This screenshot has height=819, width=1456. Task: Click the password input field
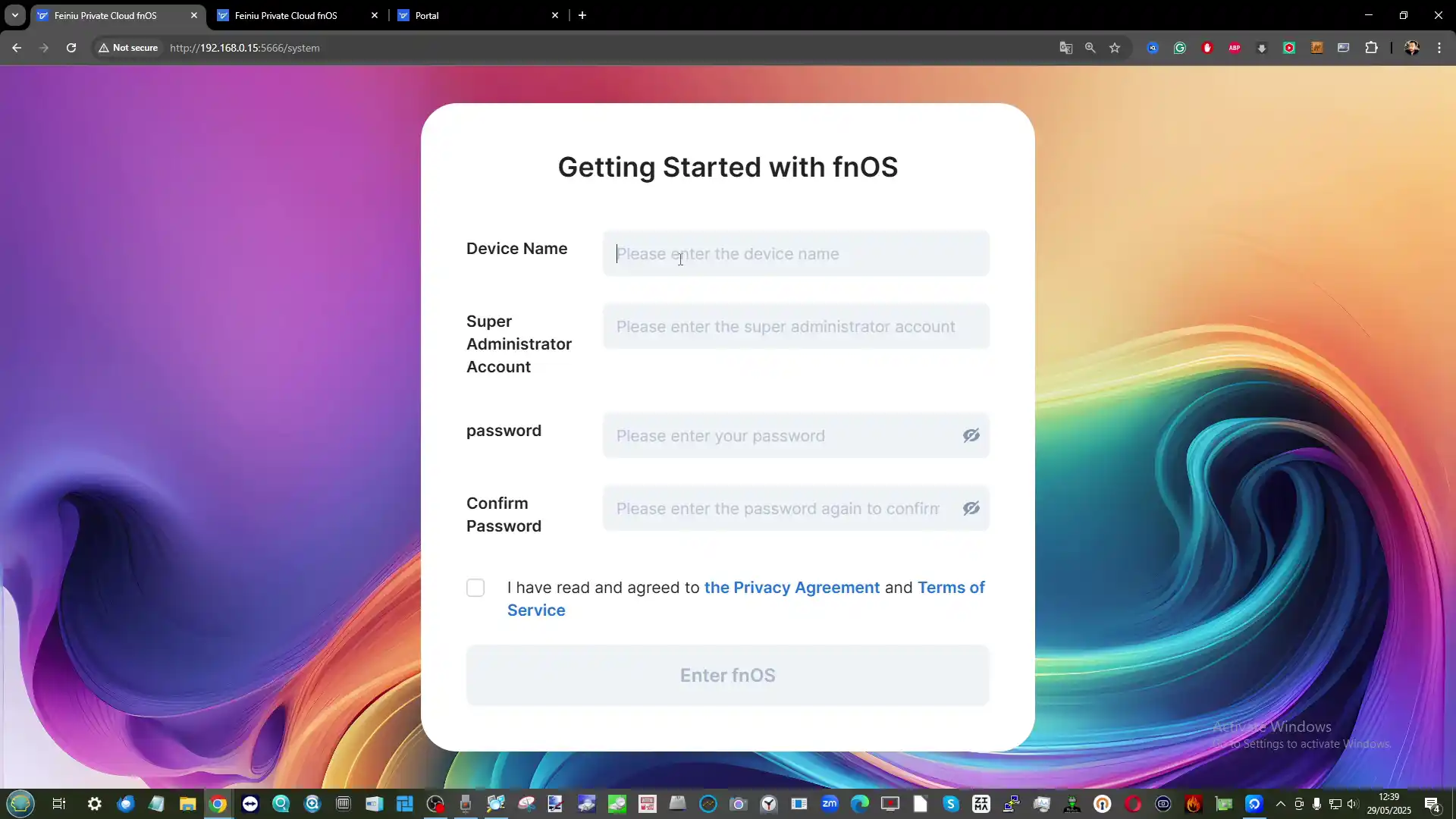click(795, 435)
